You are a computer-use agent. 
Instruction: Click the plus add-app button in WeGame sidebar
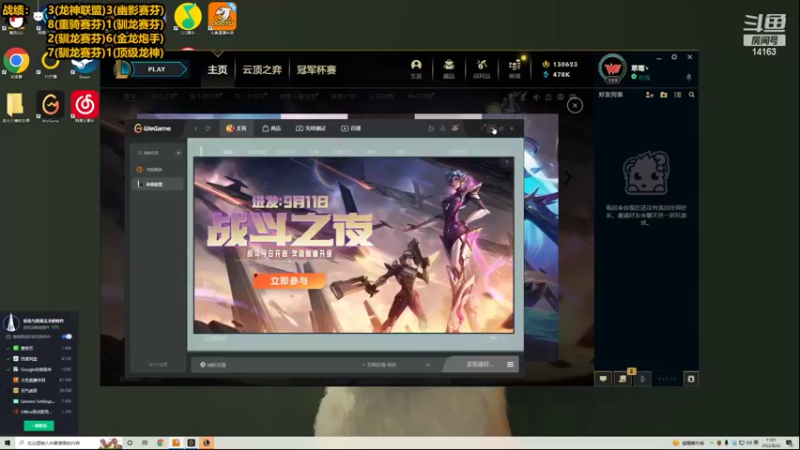click(x=178, y=153)
